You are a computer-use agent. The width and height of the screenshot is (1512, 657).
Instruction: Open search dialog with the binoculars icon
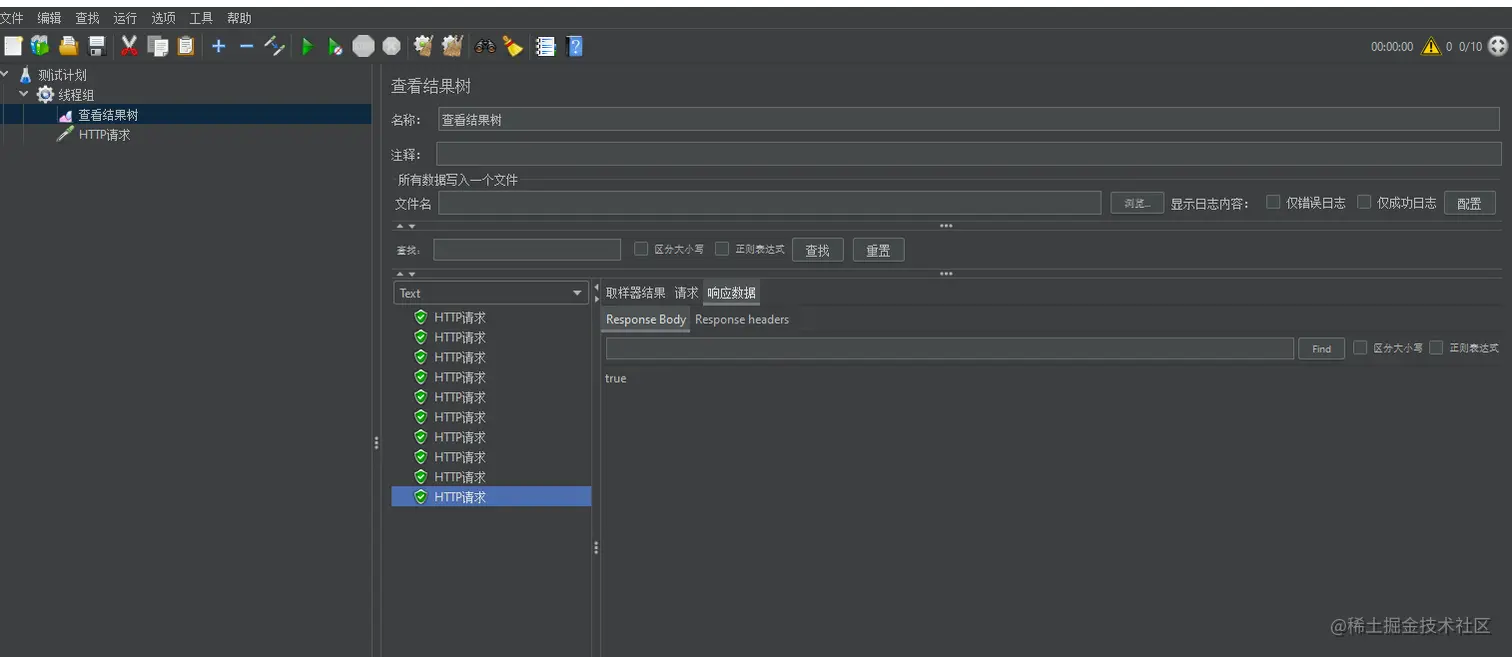pos(483,46)
